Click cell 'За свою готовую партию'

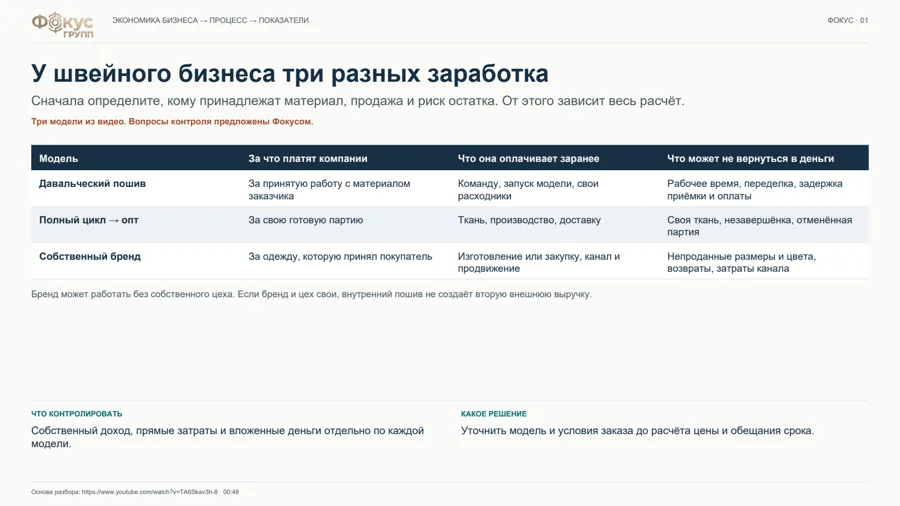(x=305, y=220)
